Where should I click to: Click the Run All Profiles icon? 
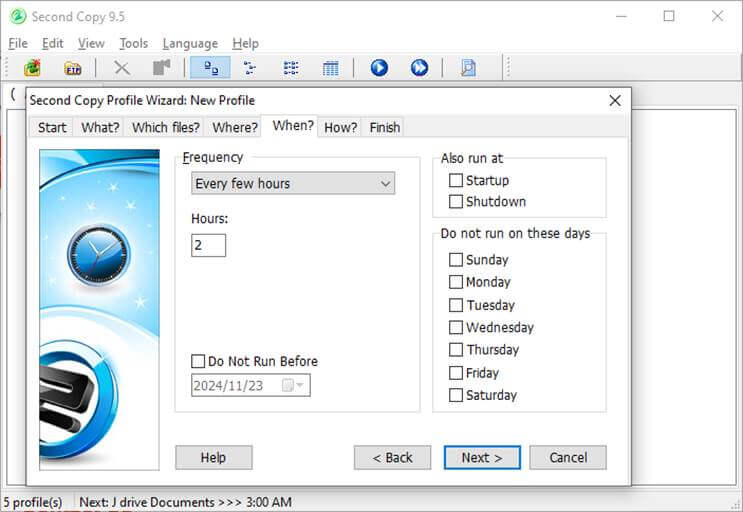pos(419,68)
